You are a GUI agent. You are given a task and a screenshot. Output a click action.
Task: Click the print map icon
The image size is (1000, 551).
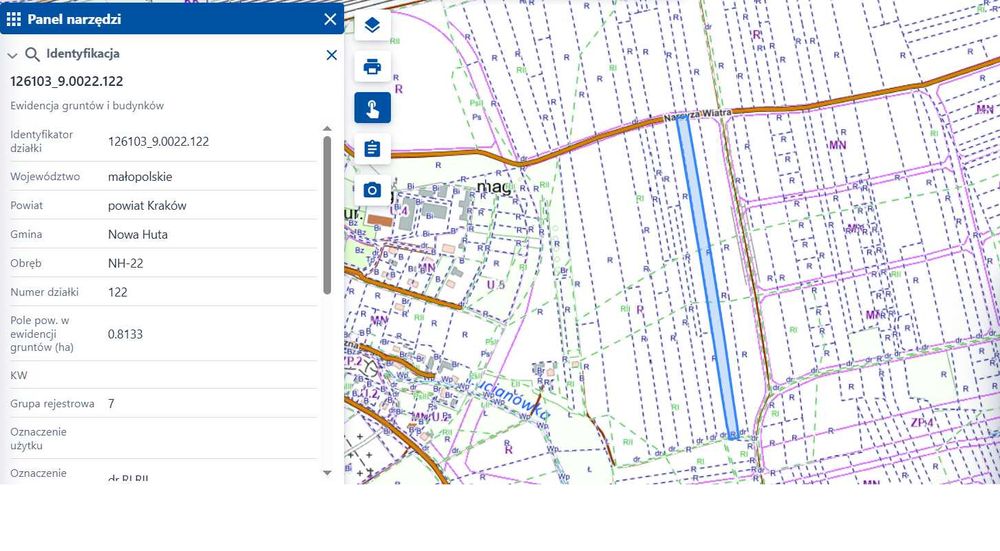tap(372, 66)
